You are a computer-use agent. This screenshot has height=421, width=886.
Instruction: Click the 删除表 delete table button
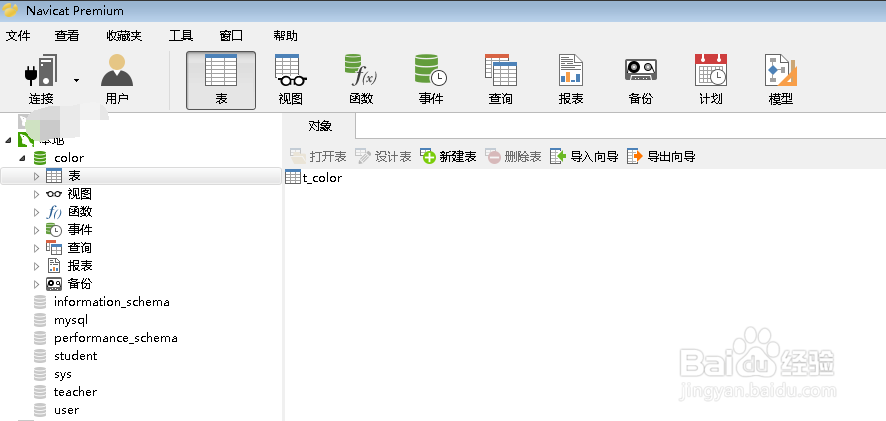coord(514,157)
